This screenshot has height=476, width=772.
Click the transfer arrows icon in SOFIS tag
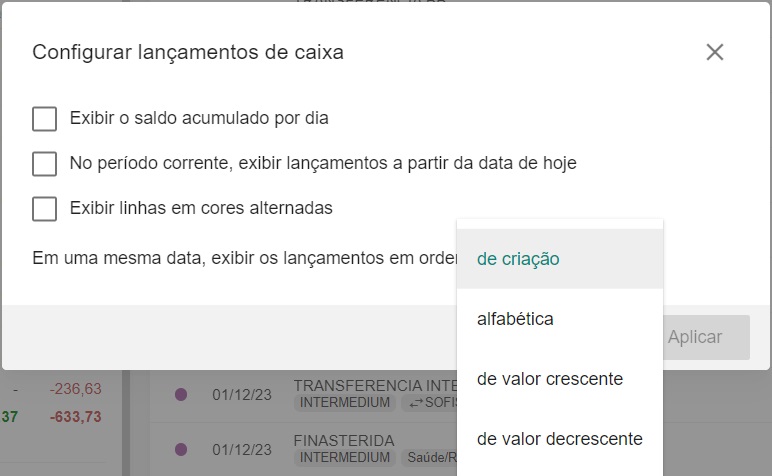[x=413, y=404]
